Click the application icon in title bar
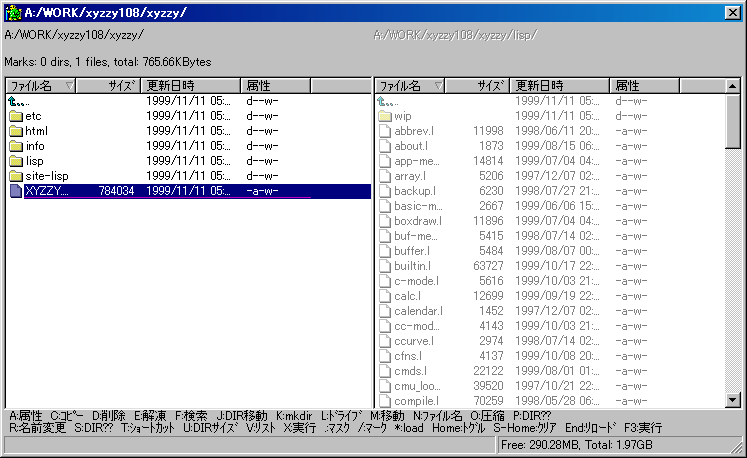Screen dimensions: 747x458 click(x=13, y=12)
